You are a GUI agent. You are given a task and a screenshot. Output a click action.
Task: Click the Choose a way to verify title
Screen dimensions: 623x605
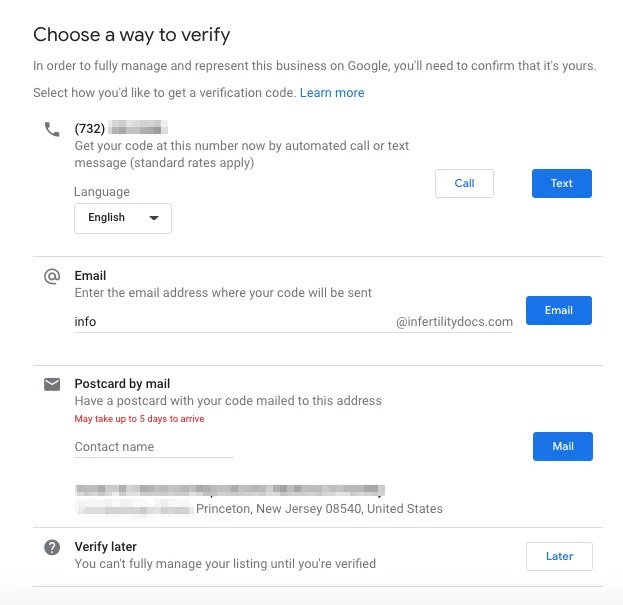pos(132,35)
